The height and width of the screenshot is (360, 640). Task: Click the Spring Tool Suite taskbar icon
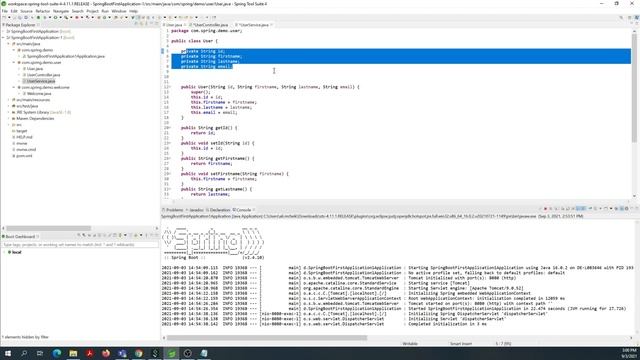pyautogui.click(x=171, y=353)
